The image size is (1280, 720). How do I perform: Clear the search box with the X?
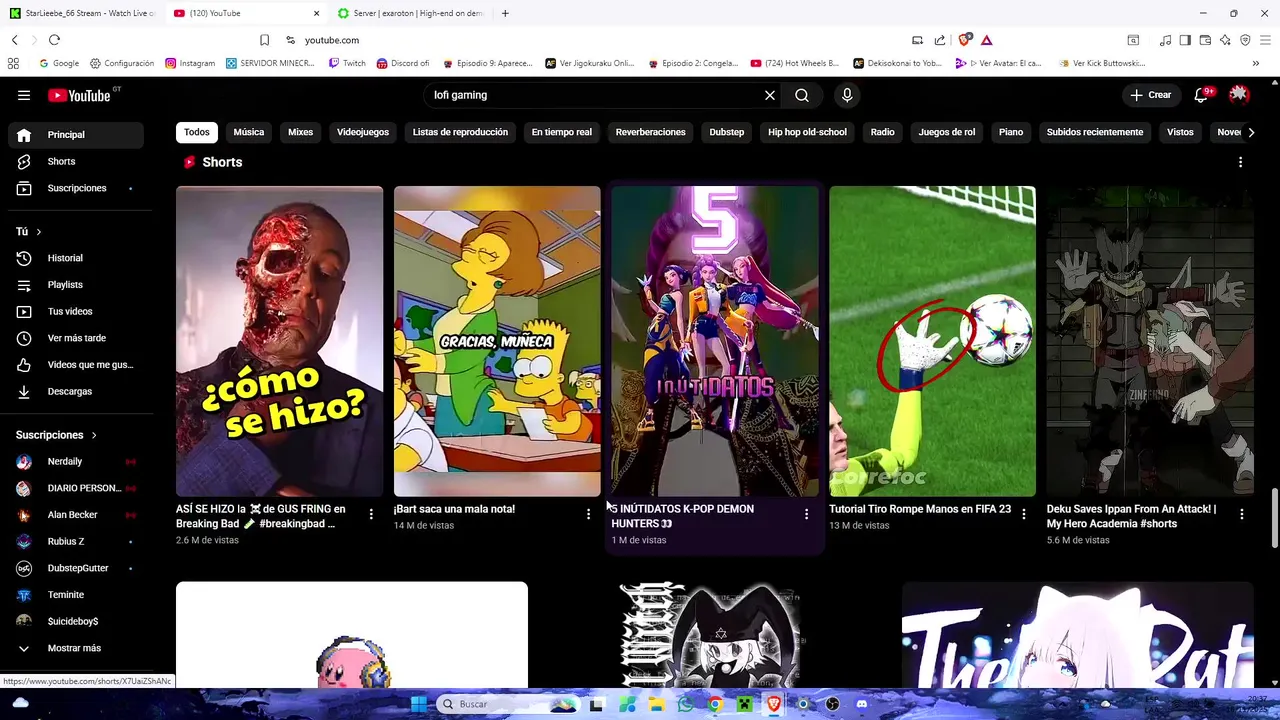[770, 95]
